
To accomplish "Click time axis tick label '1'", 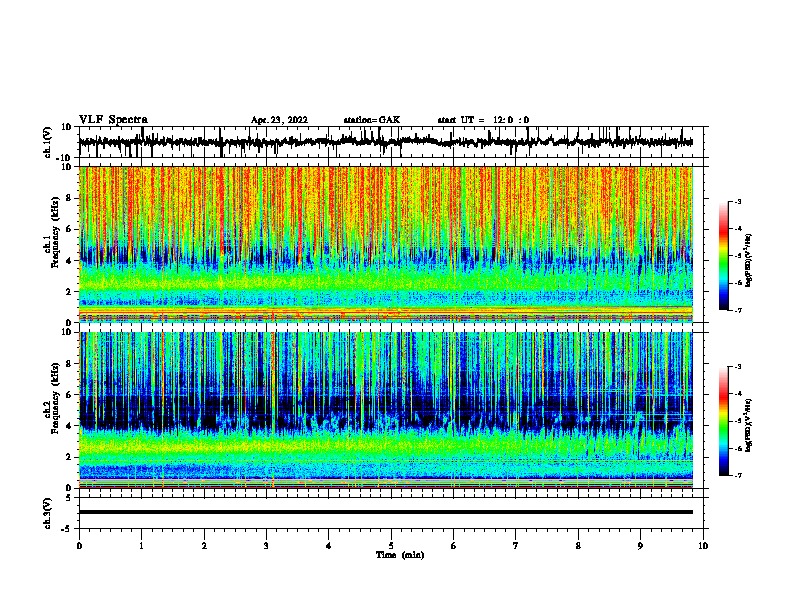I will tap(141, 546).
